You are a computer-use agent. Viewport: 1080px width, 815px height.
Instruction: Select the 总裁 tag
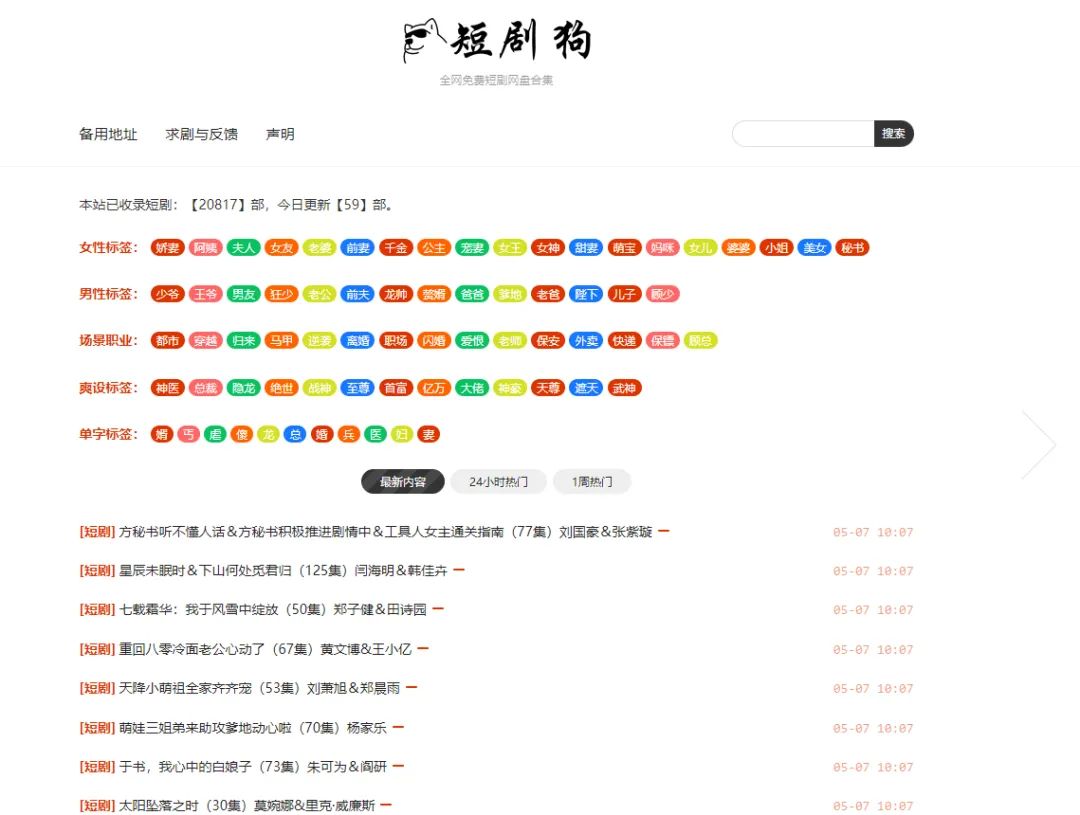click(x=204, y=387)
